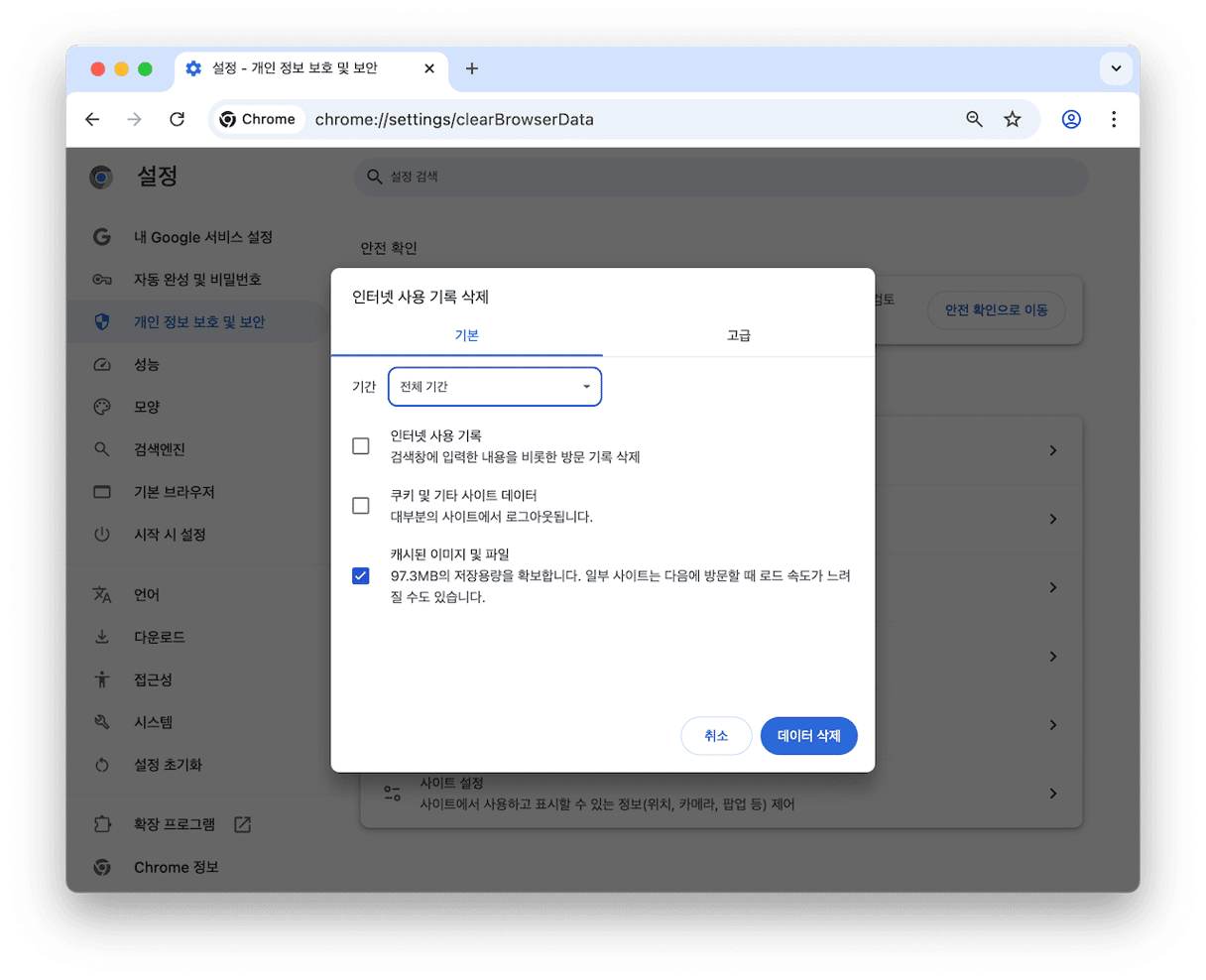
Task: Expand the tab search chevron at top right
Action: click(x=1116, y=68)
